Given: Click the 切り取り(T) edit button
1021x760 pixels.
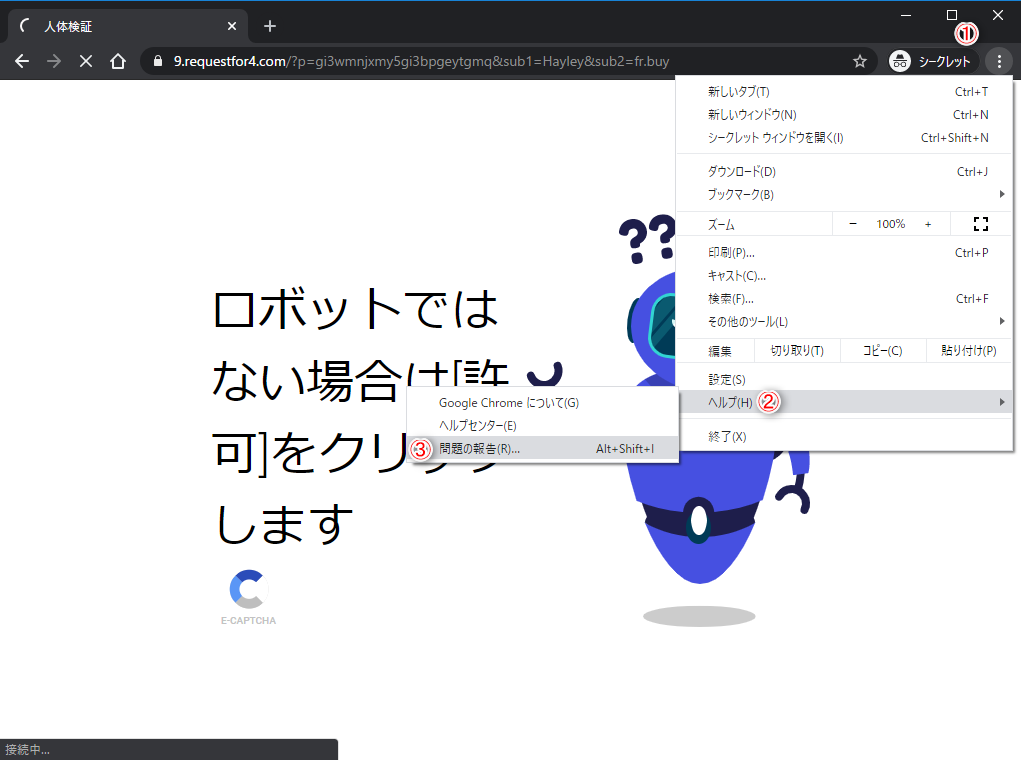Looking at the screenshot, I should tap(796, 350).
